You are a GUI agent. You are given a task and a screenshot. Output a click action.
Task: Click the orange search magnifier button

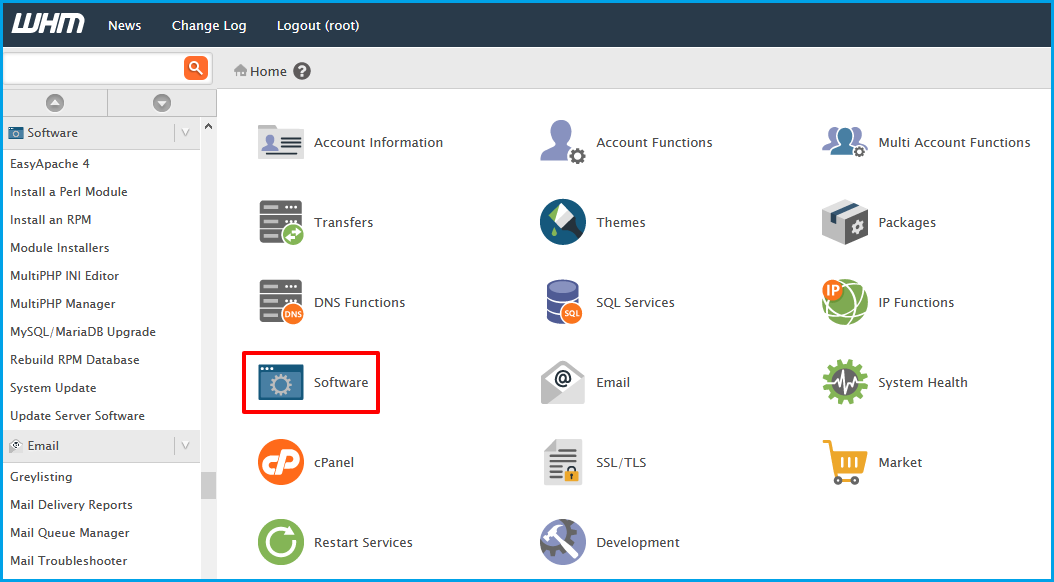(195, 68)
